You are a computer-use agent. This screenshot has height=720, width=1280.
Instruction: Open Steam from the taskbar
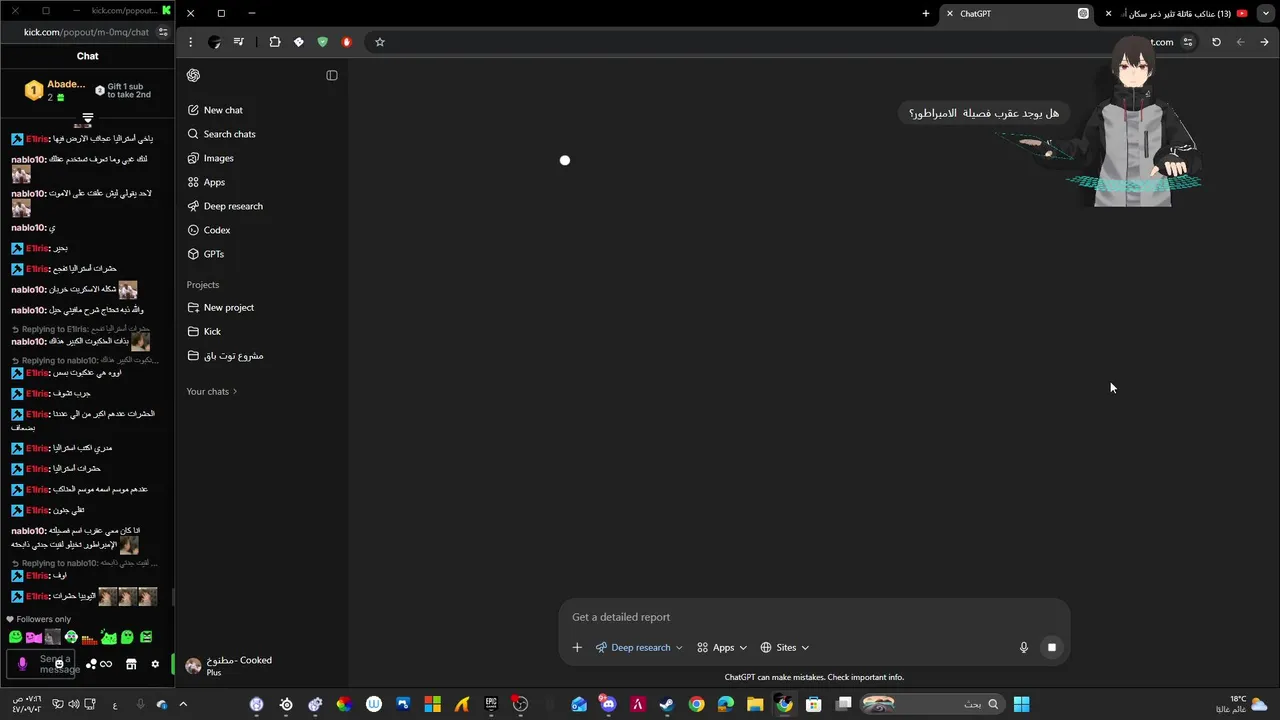pos(667,704)
